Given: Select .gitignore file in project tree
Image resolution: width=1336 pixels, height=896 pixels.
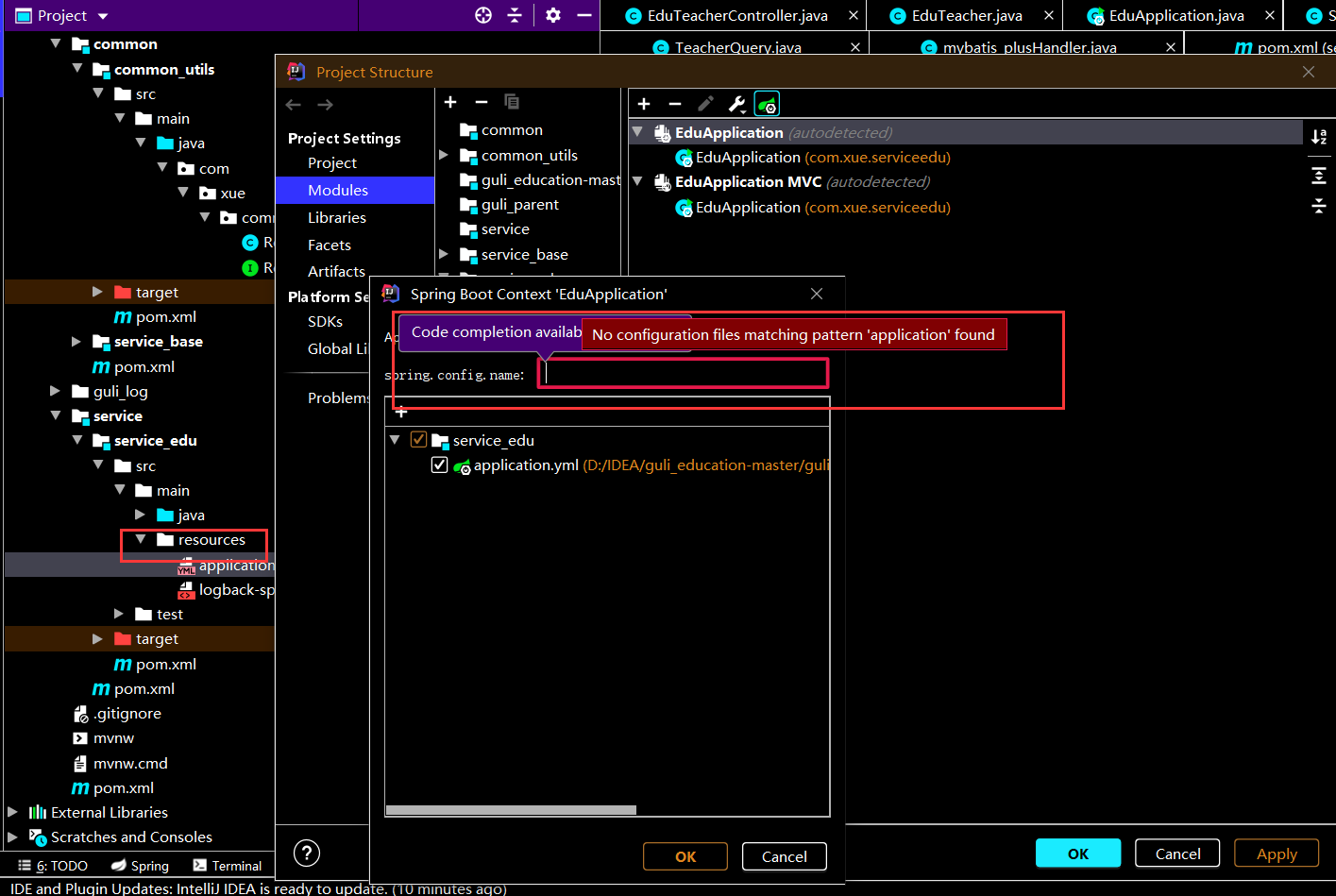Looking at the screenshot, I should point(118,714).
